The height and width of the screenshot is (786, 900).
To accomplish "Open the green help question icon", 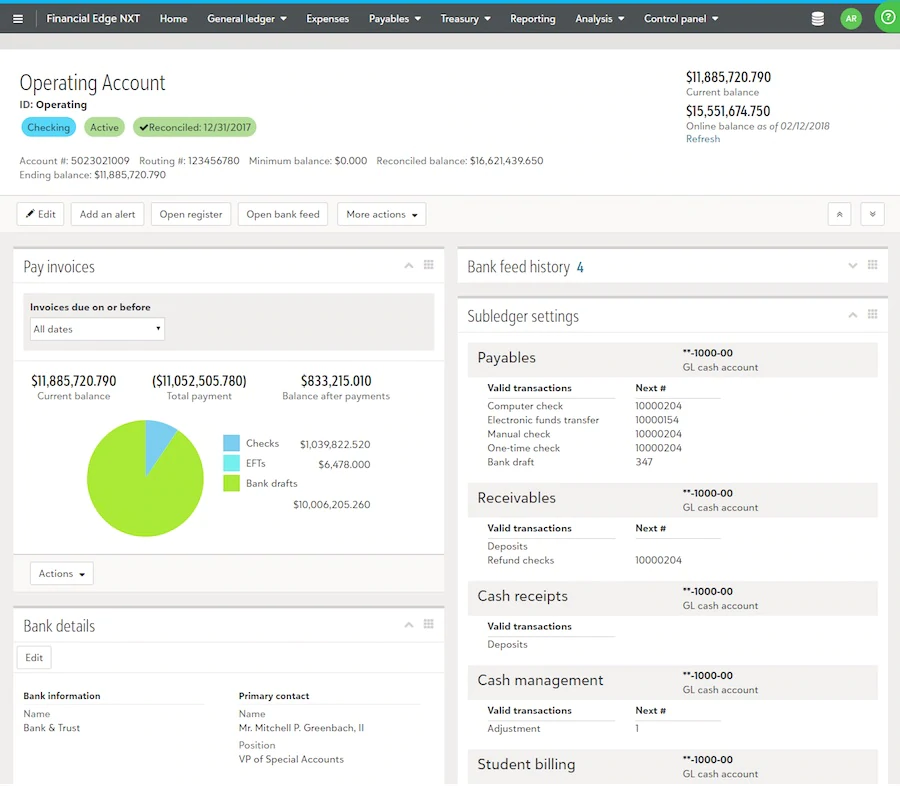I will point(887,18).
